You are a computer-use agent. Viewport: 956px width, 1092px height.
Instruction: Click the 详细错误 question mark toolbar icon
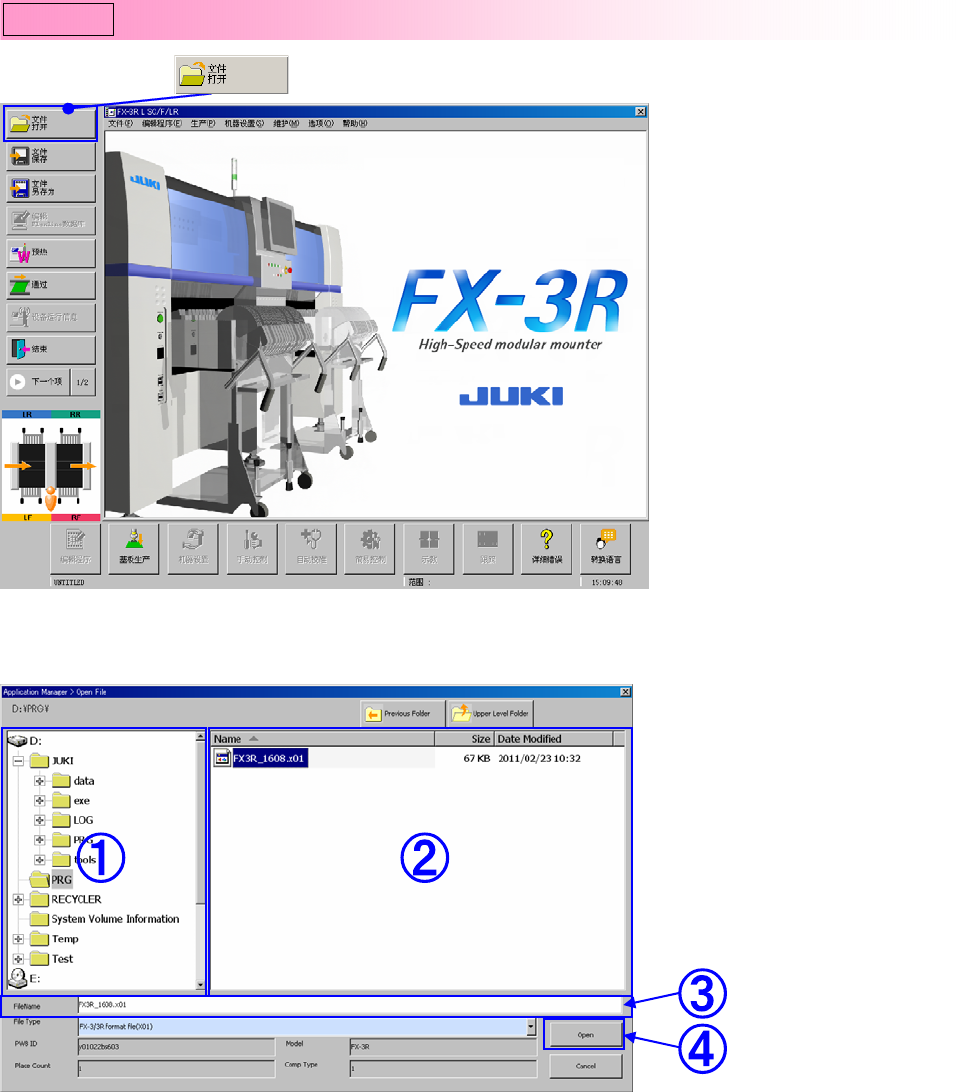point(547,548)
